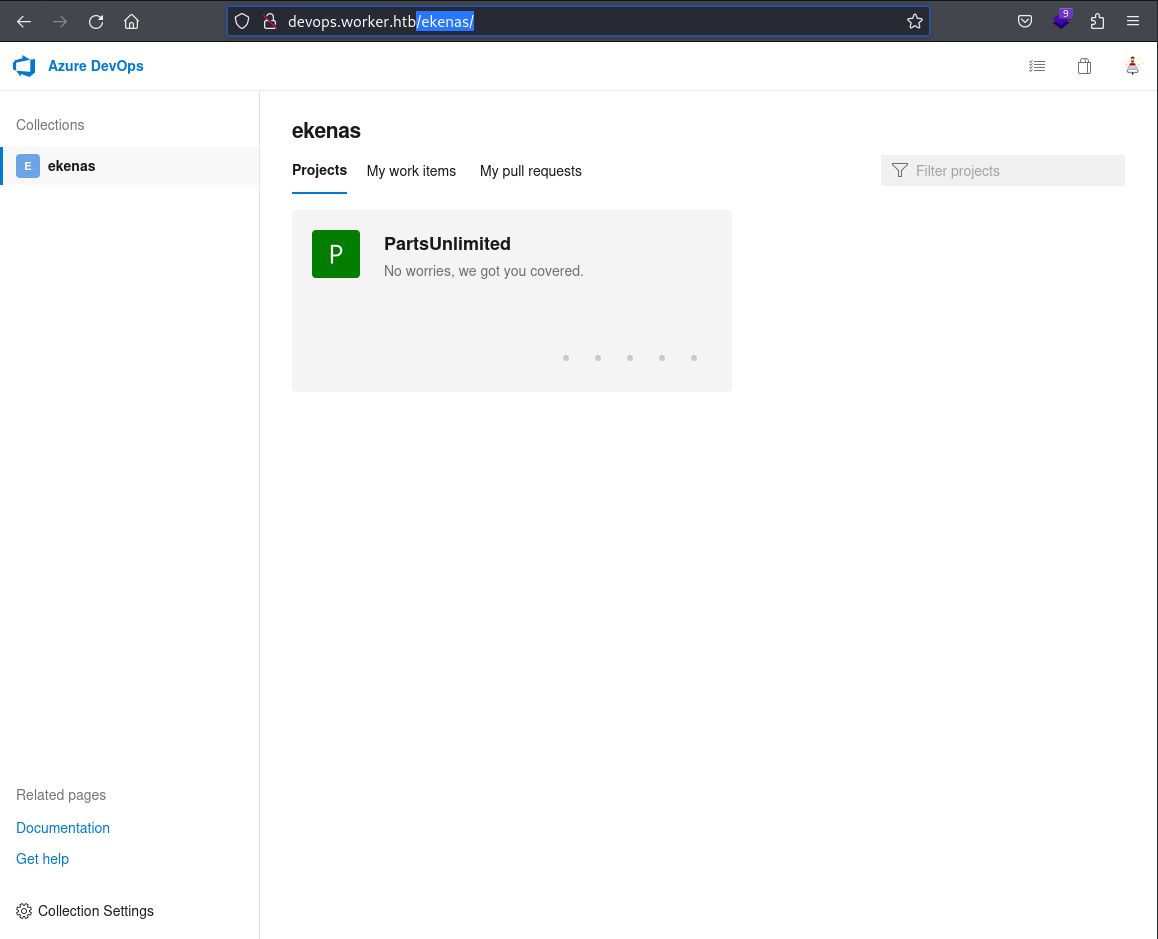Click the project description 'No worries, we got you covered.'

pyautogui.click(x=484, y=271)
